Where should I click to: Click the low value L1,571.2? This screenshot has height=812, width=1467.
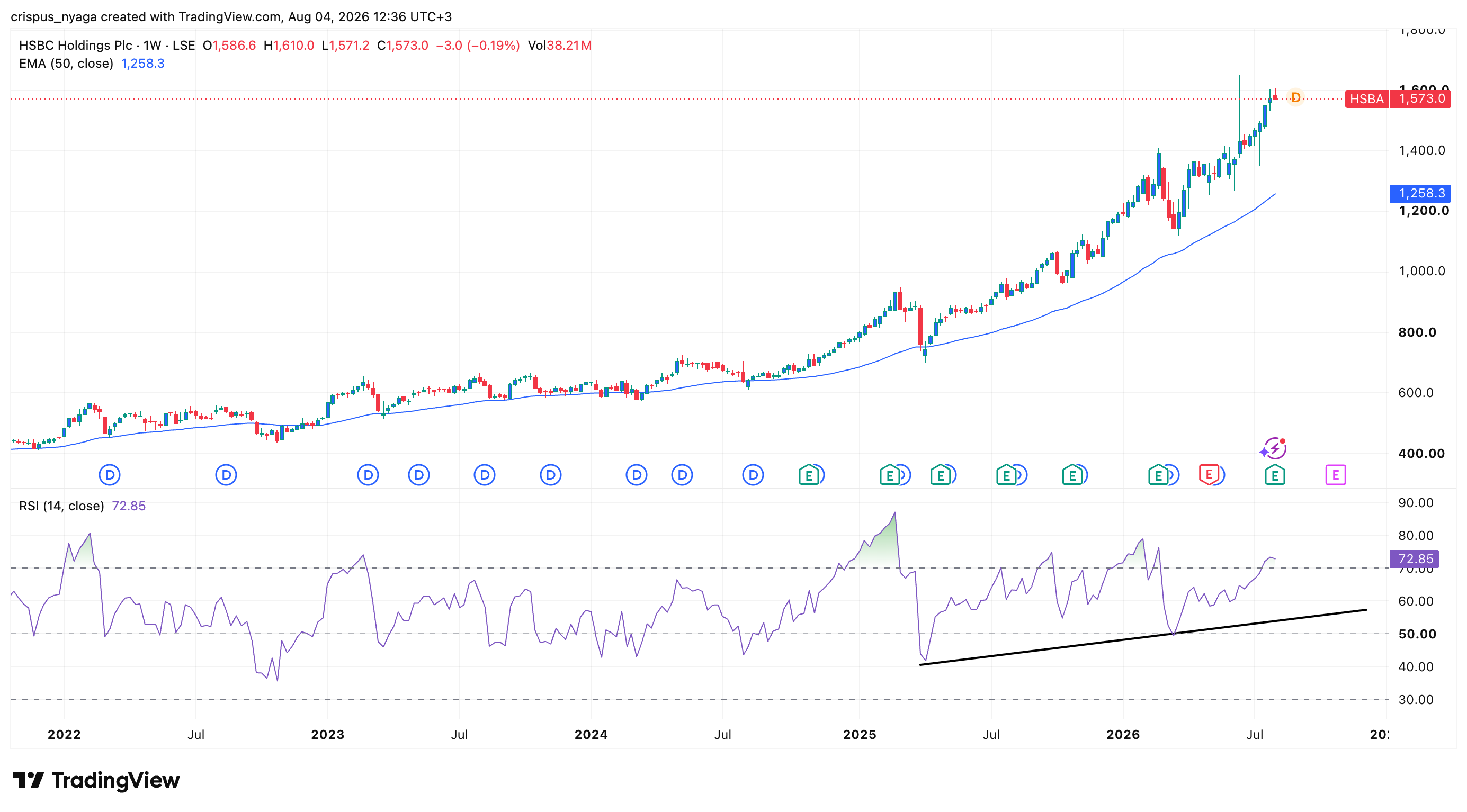click(346, 46)
